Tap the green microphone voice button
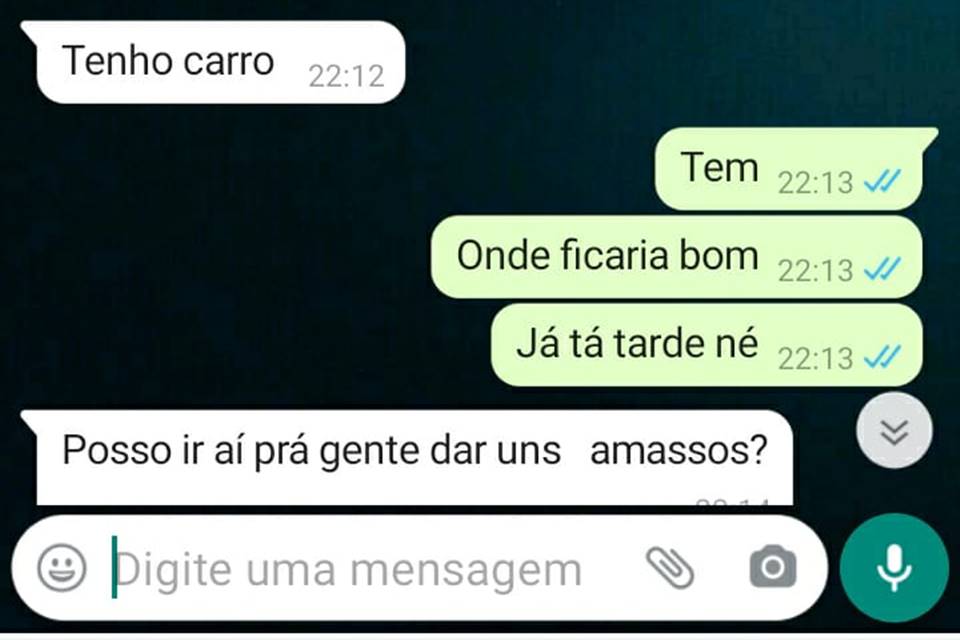Viewport: 960px width, 640px height. pyautogui.click(x=893, y=568)
